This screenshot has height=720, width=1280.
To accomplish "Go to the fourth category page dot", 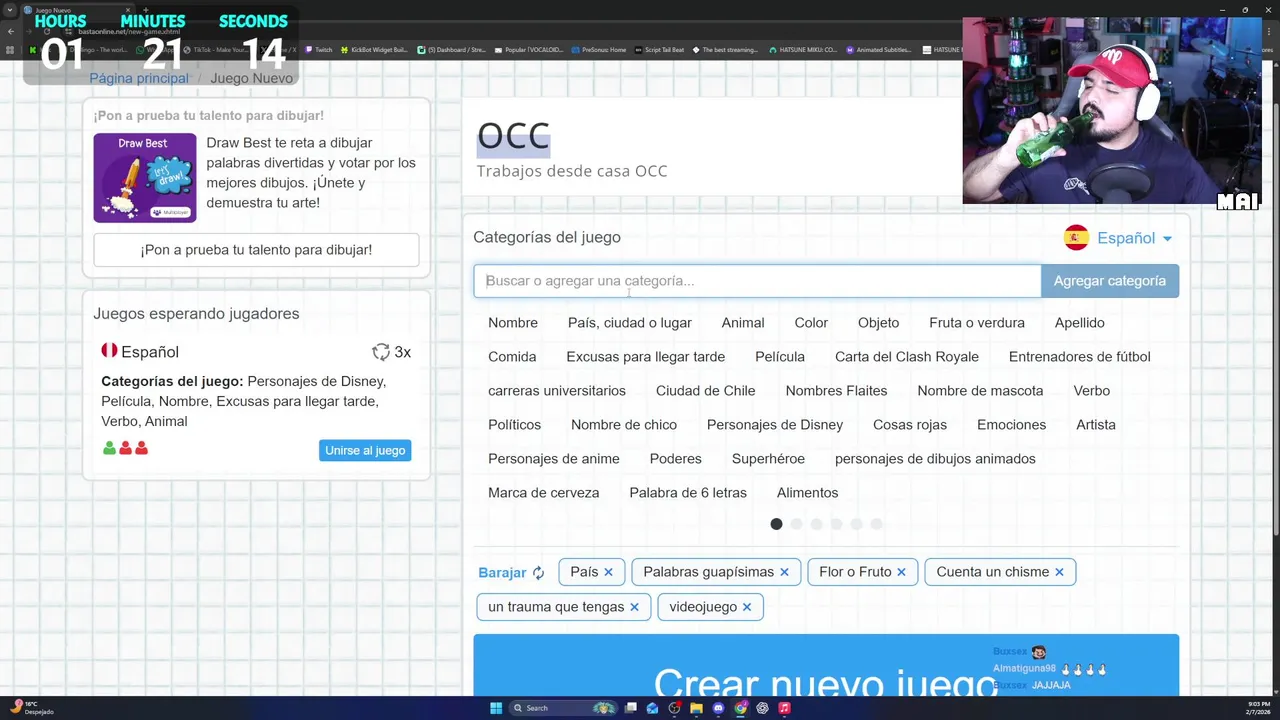I will pos(836,524).
